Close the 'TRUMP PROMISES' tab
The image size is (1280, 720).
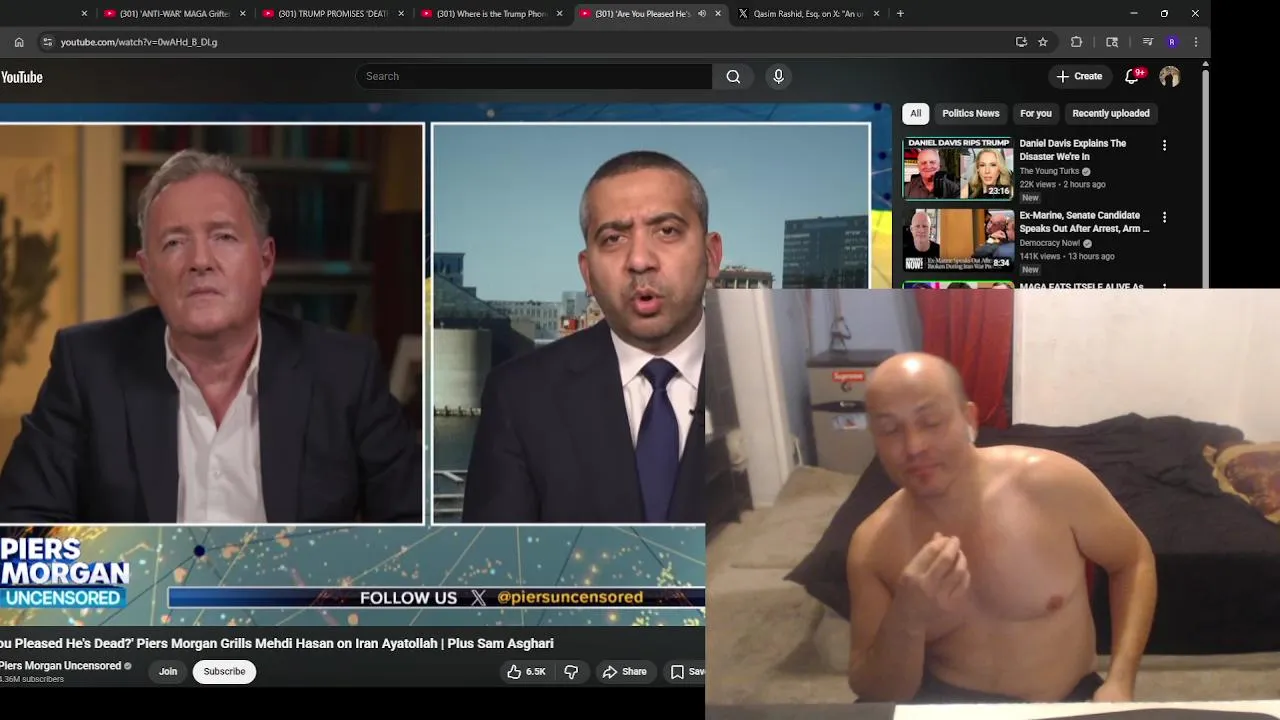401,14
